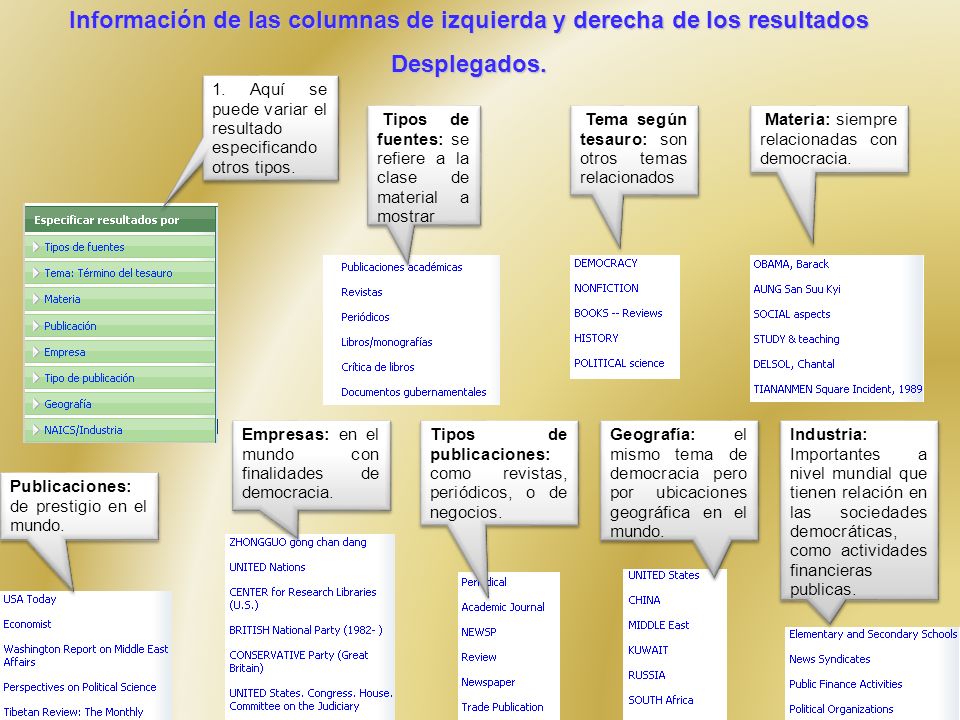This screenshot has width=960, height=720.
Task: Select BRITISH National Party (1982- ) link
Action: pyautogui.click(x=306, y=630)
